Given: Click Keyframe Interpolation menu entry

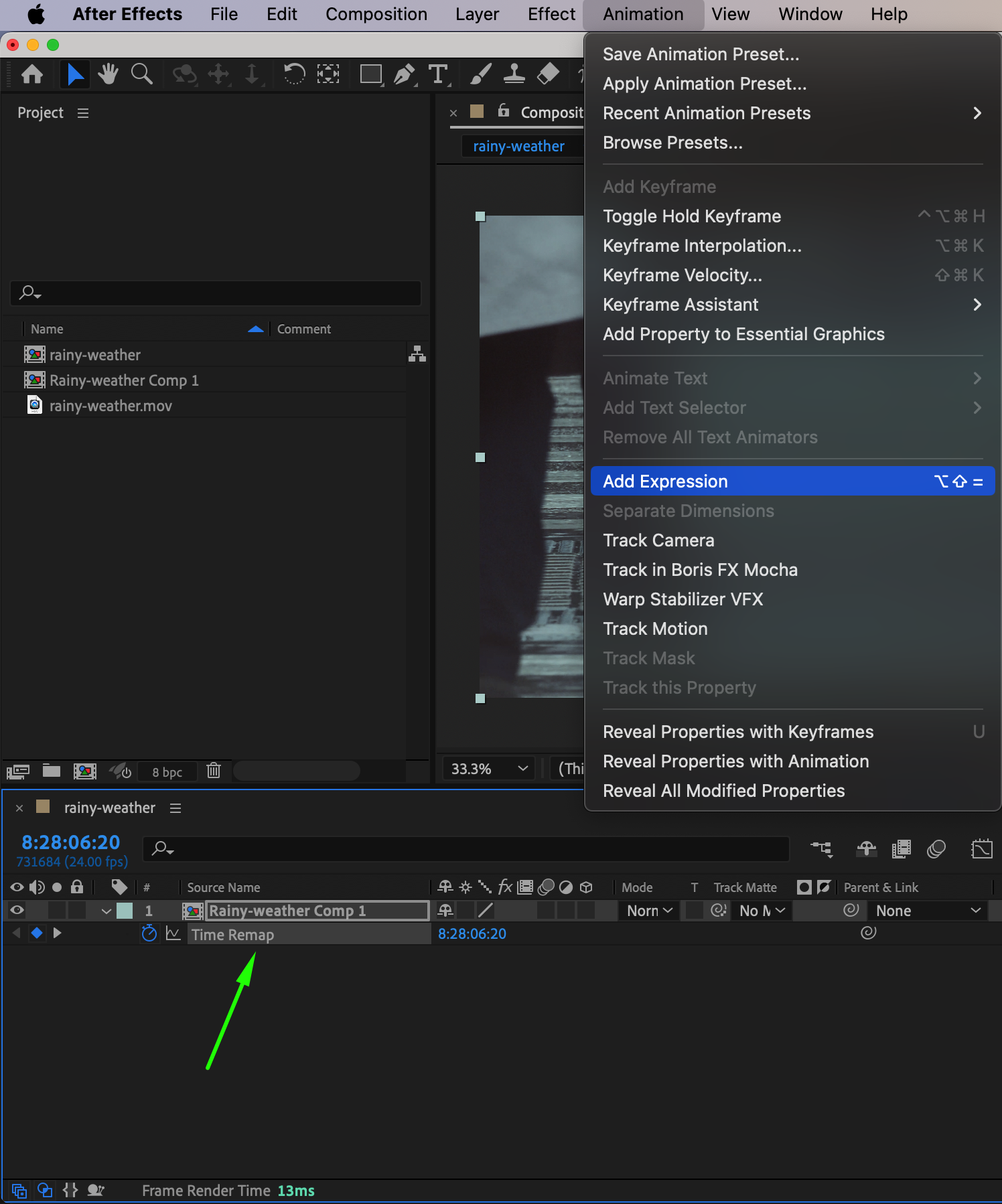Looking at the screenshot, I should tap(702, 246).
